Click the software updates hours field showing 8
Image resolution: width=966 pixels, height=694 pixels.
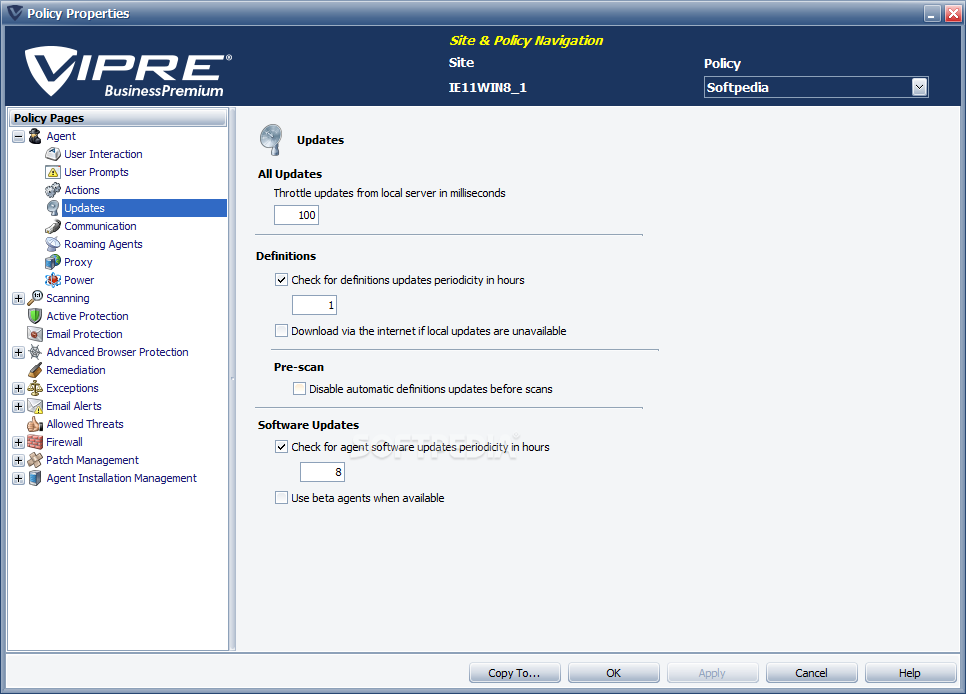[322, 472]
